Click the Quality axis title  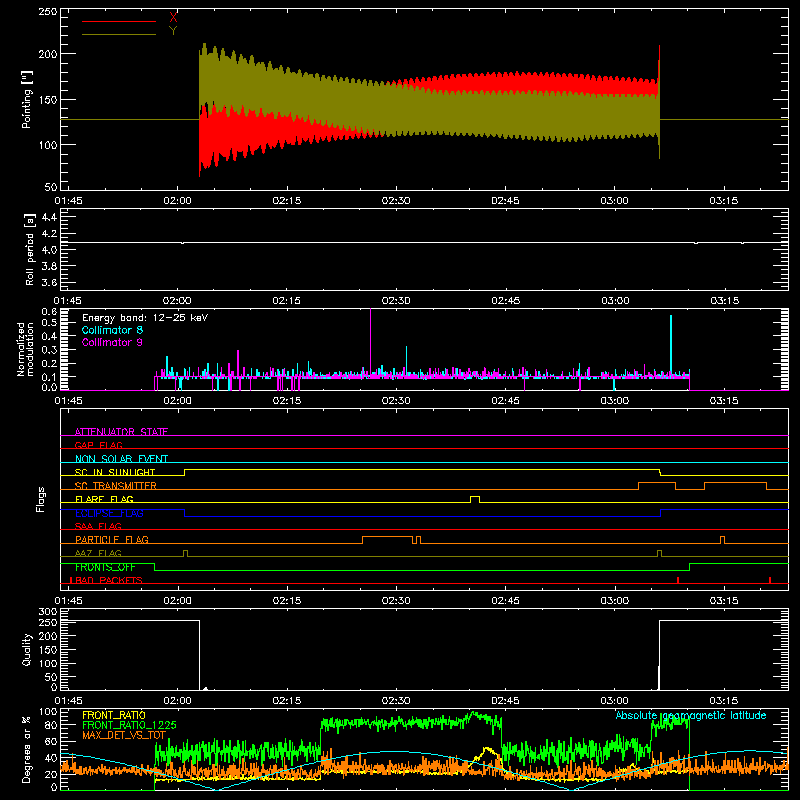[27, 649]
